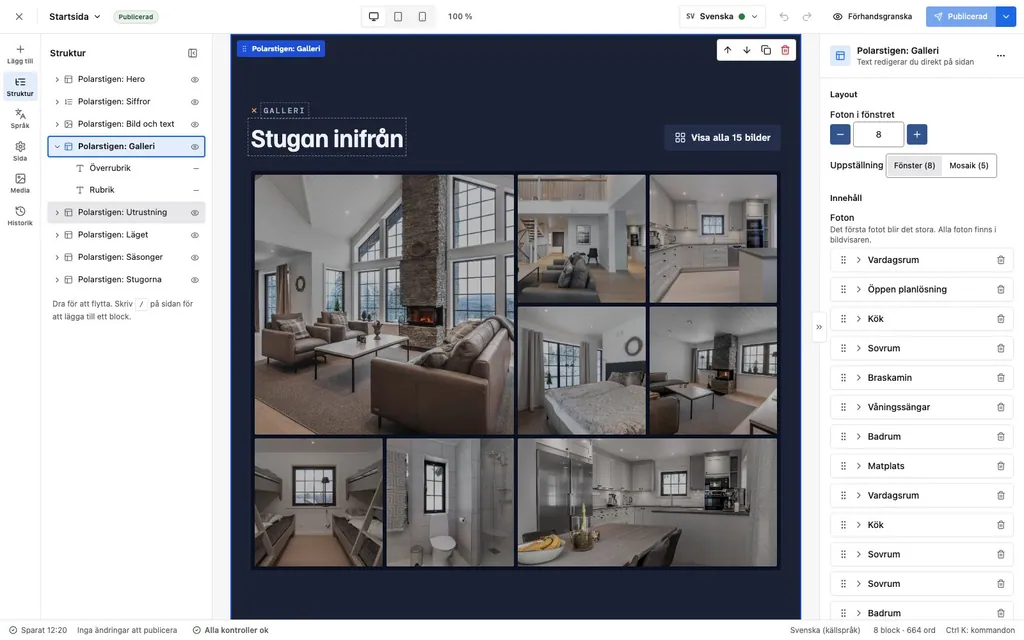The width and height of the screenshot is (1024, 640).
Task: Collapse the Struktur panel icon
Action: coord(193,53)
